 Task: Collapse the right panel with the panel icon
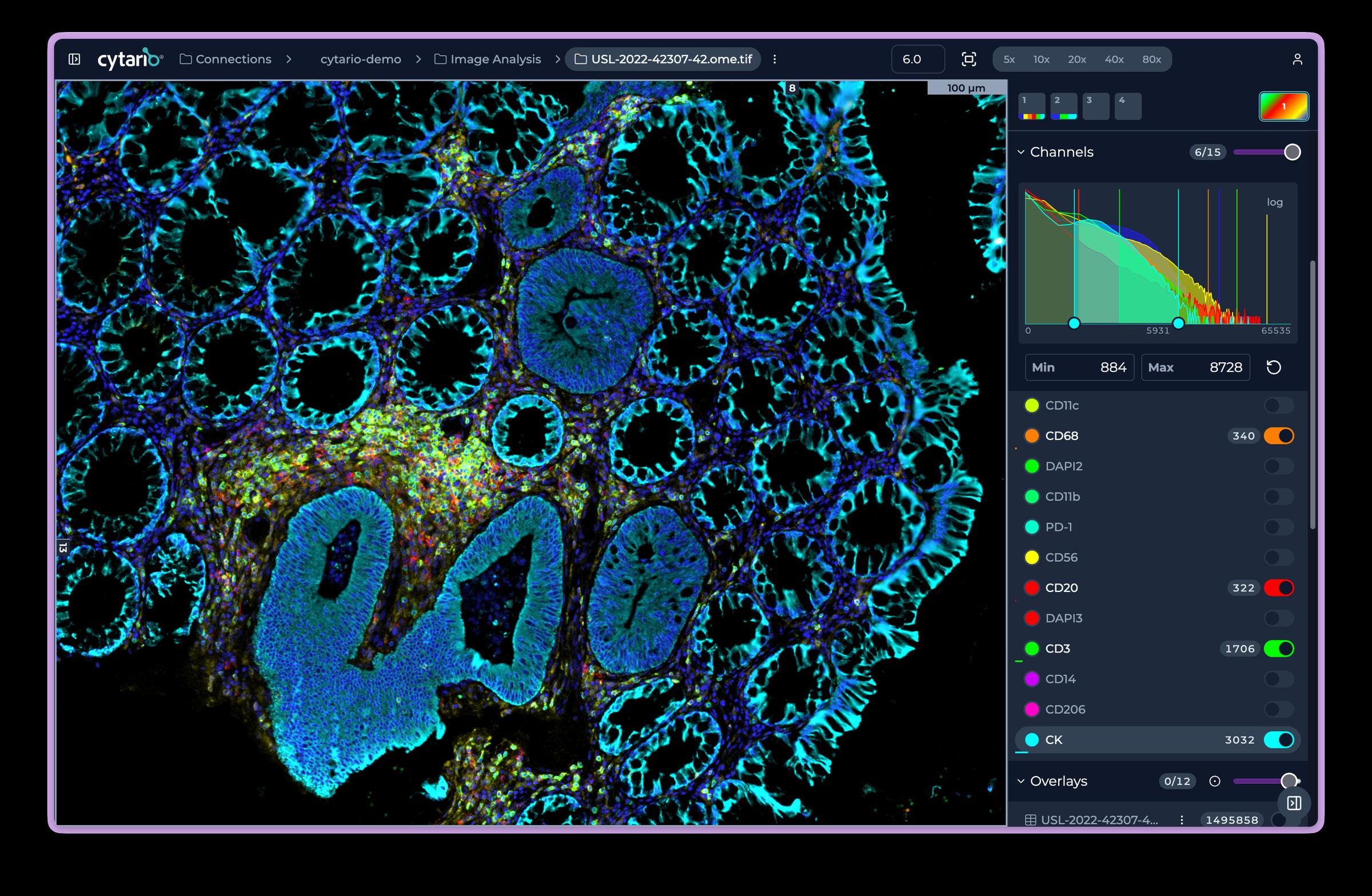tap(1294, 803)
